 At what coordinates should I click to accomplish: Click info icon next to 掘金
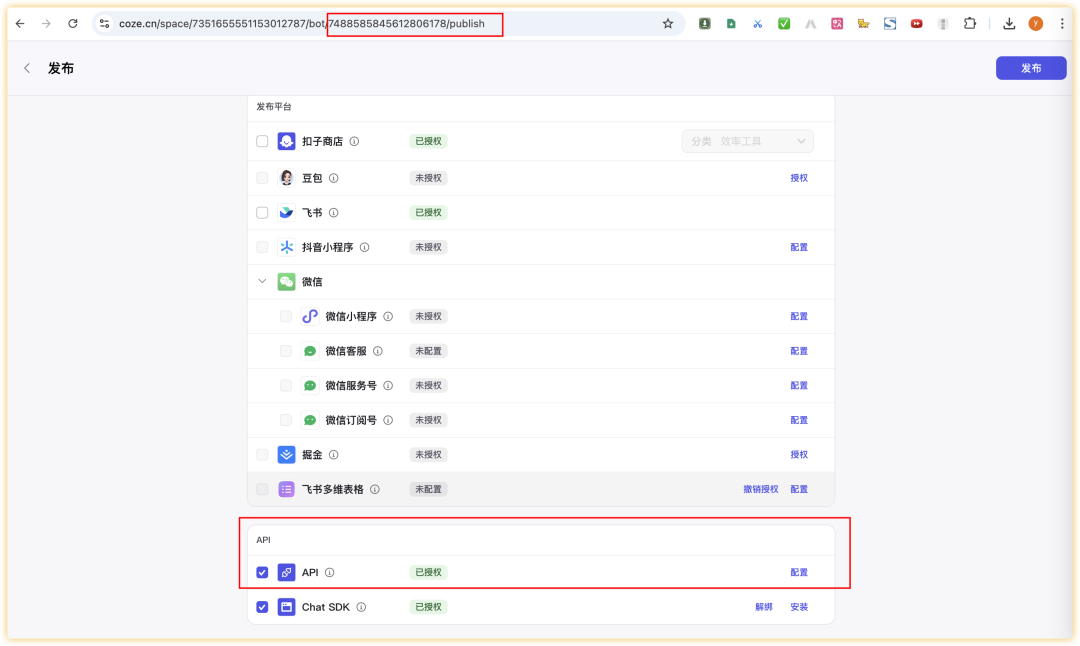(333, 455)
